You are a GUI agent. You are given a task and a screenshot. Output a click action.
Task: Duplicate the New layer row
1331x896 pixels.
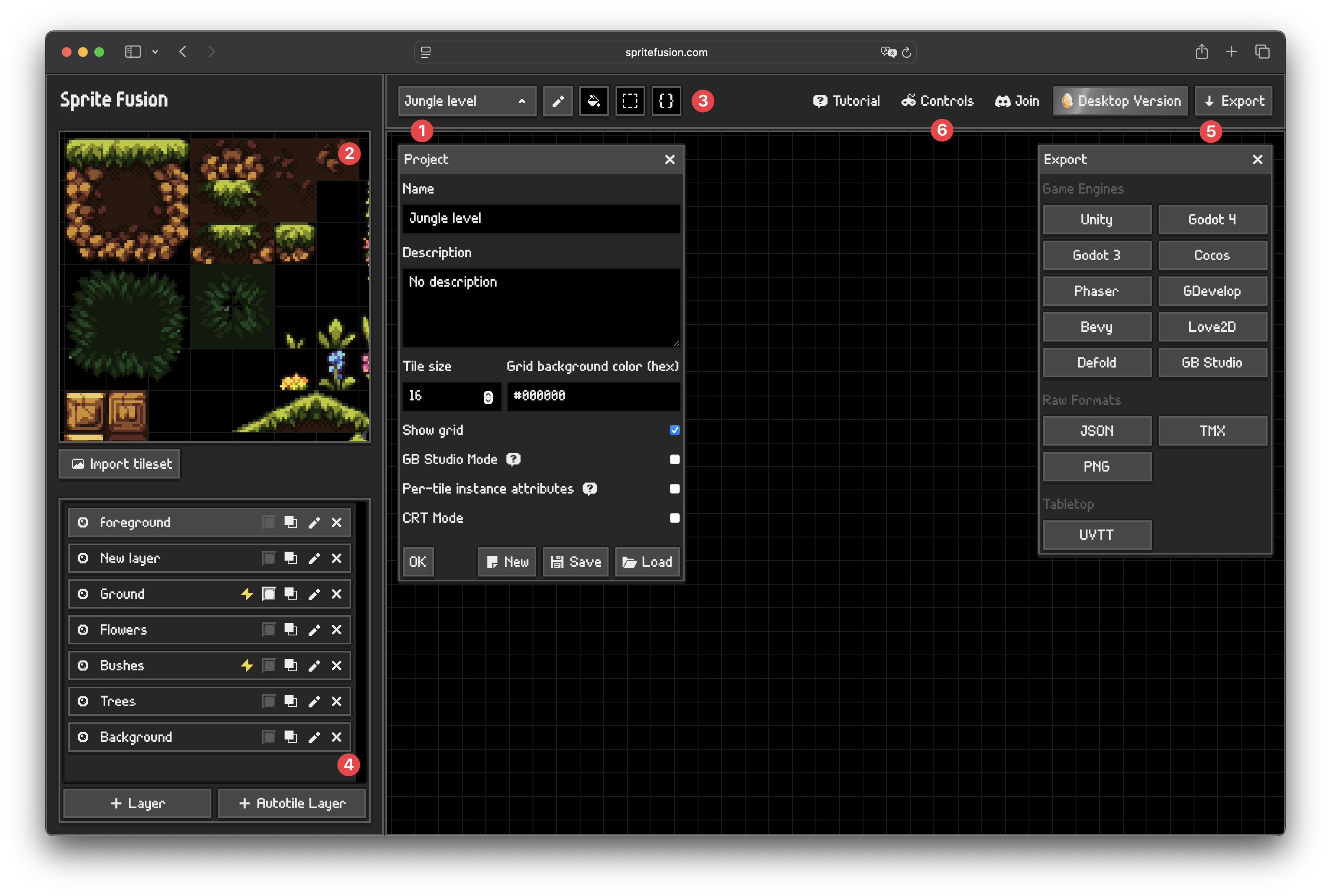click(290, 558)
